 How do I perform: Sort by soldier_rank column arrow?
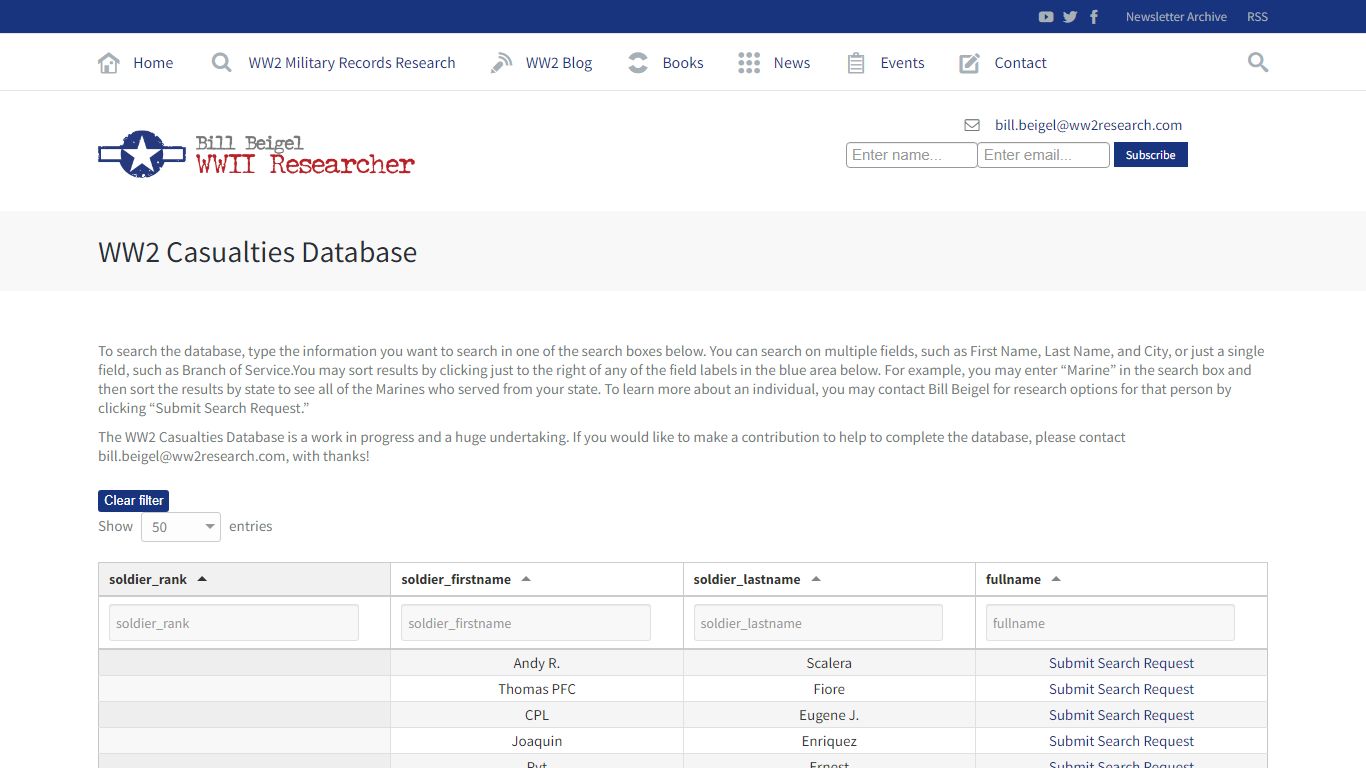coord(202,579)
